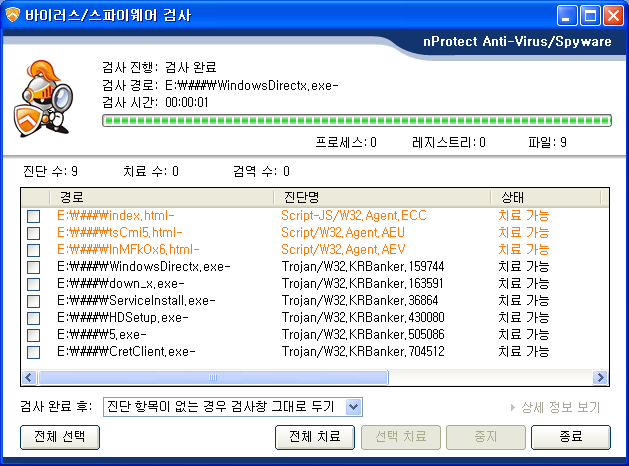Screen dimensions: 629x466
Task: Check the box for down_x.exe- row
Action: pos(33,284)
